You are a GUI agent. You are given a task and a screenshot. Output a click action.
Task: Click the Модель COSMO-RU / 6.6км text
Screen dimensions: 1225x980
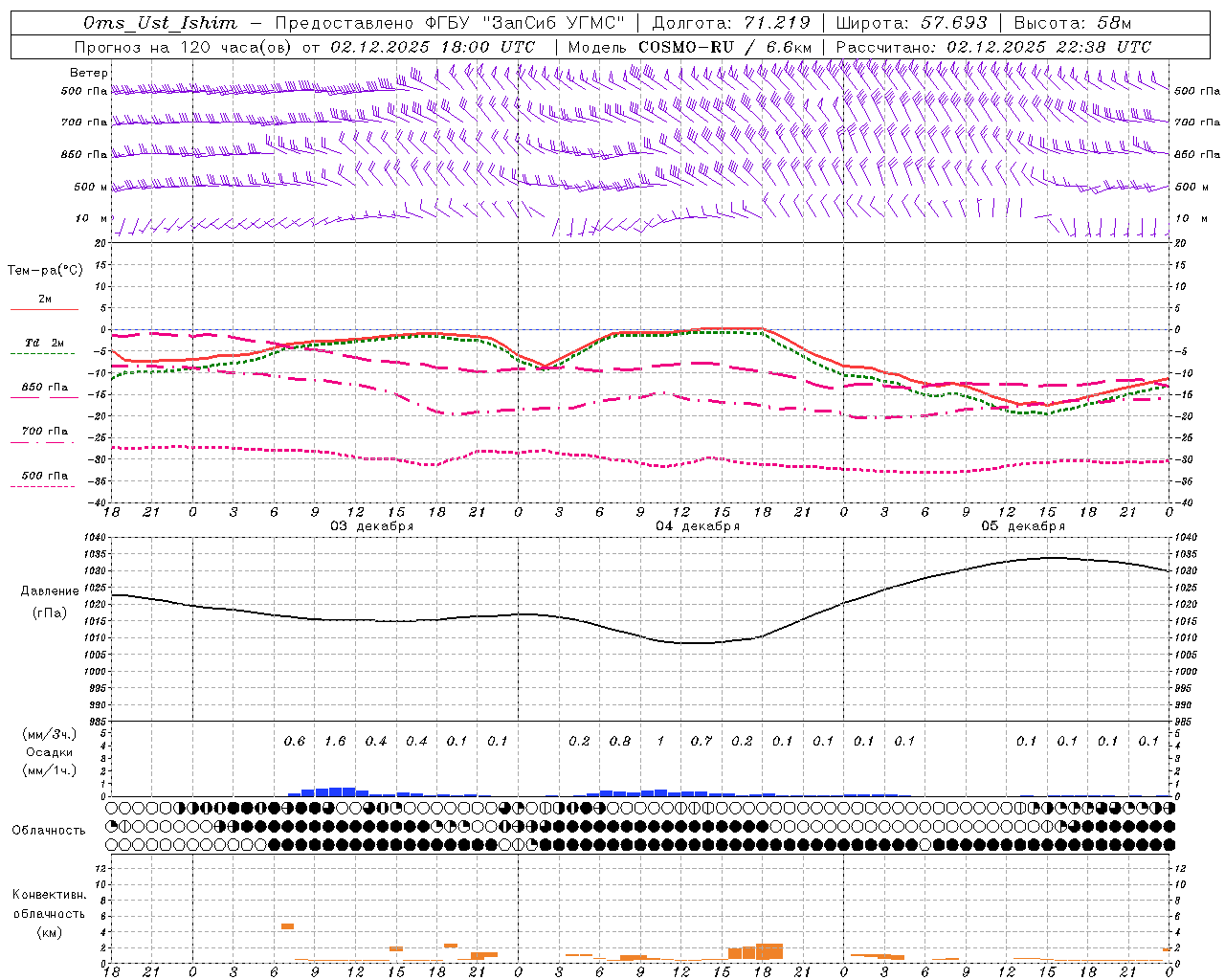(689, 47)
